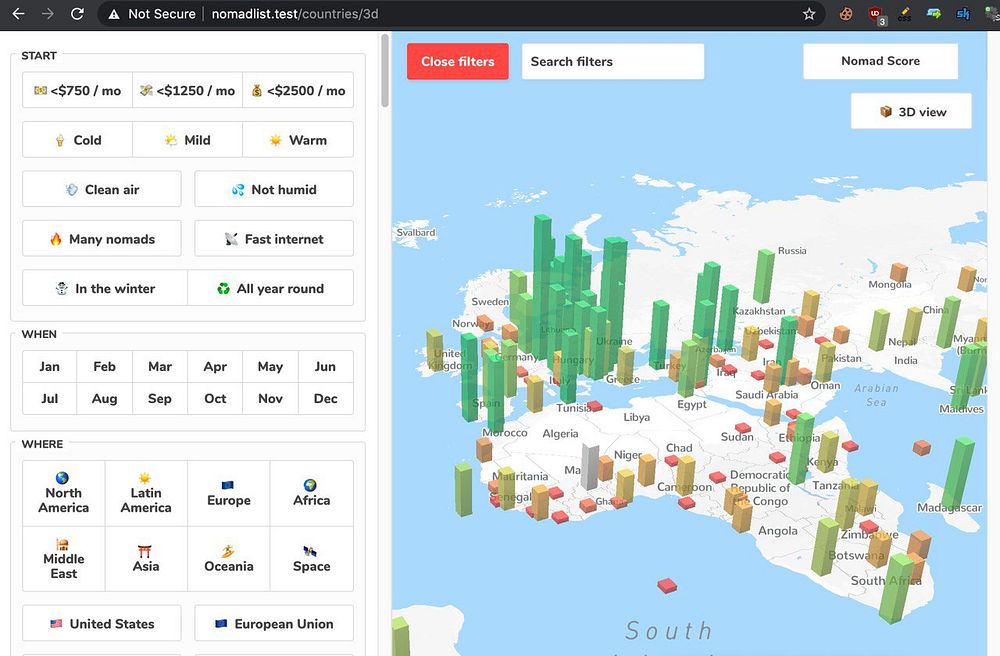
Task: Click the Not Secure warning icon
Action: point(114,14)
